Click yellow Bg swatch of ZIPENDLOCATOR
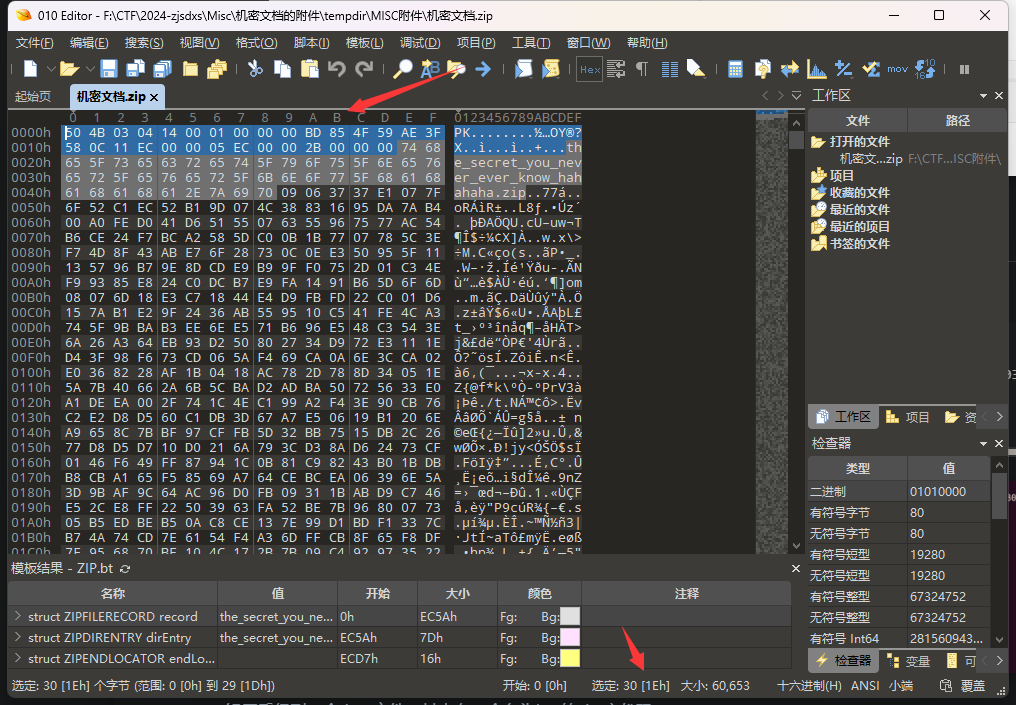 (x=569, y=658)
